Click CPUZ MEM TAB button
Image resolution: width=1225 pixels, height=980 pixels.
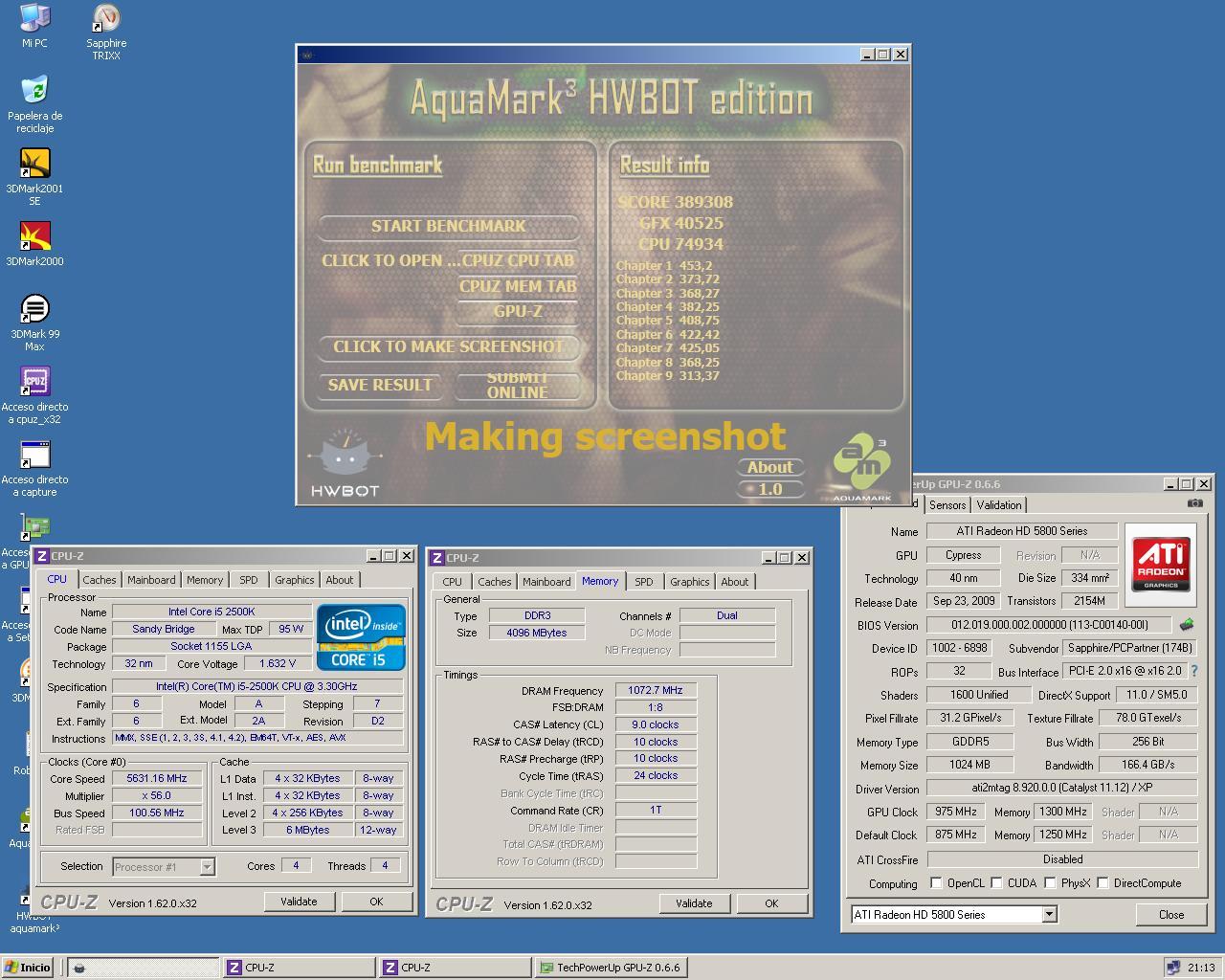click(518, 286)
